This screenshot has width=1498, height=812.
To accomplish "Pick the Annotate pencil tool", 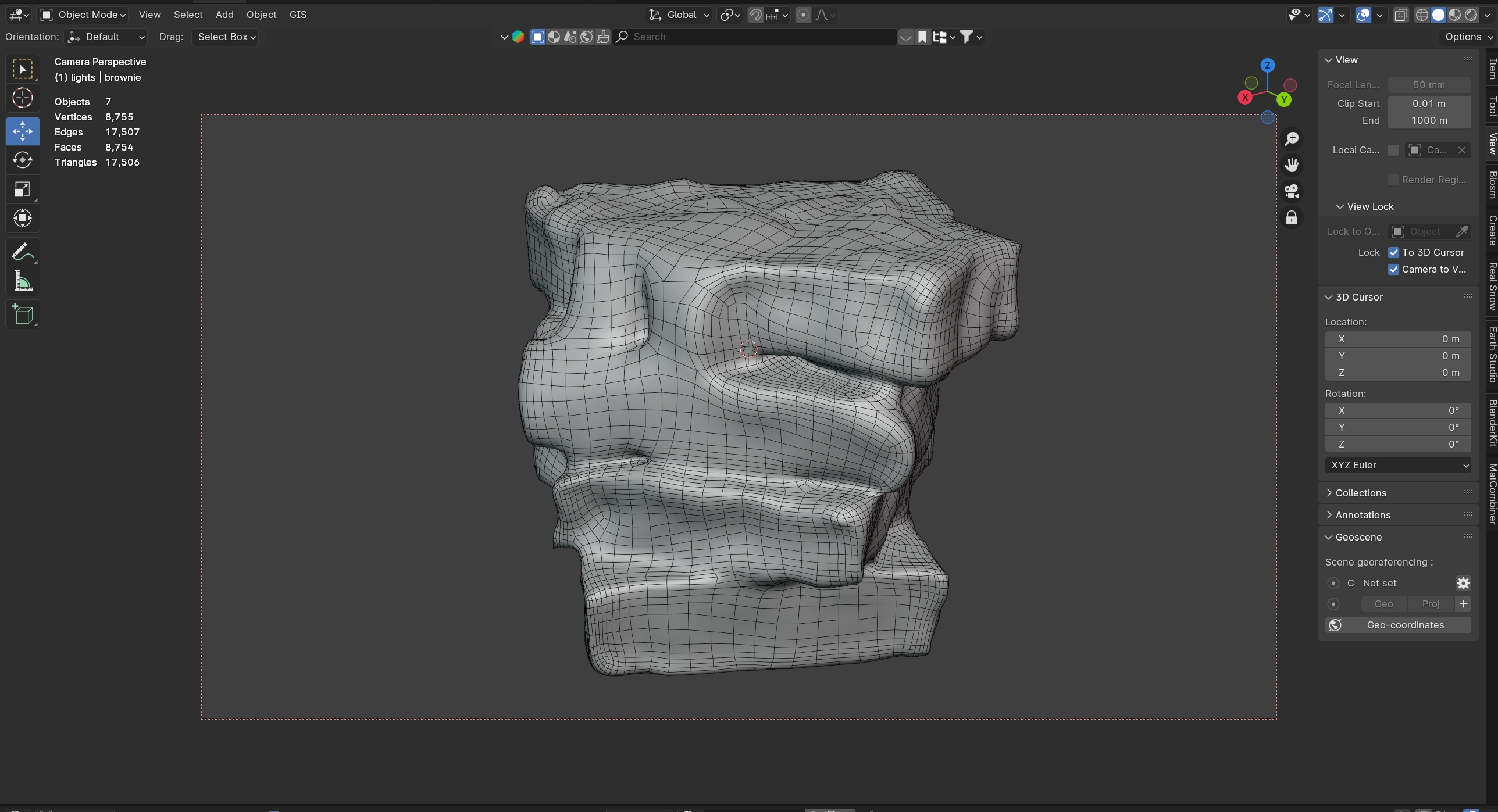I will 23,252.
